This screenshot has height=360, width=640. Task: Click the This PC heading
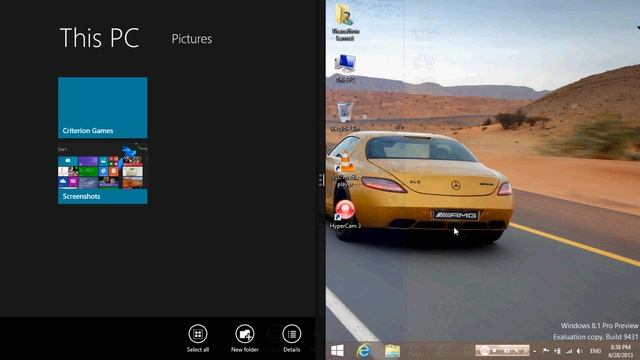[x=99, y=38]
